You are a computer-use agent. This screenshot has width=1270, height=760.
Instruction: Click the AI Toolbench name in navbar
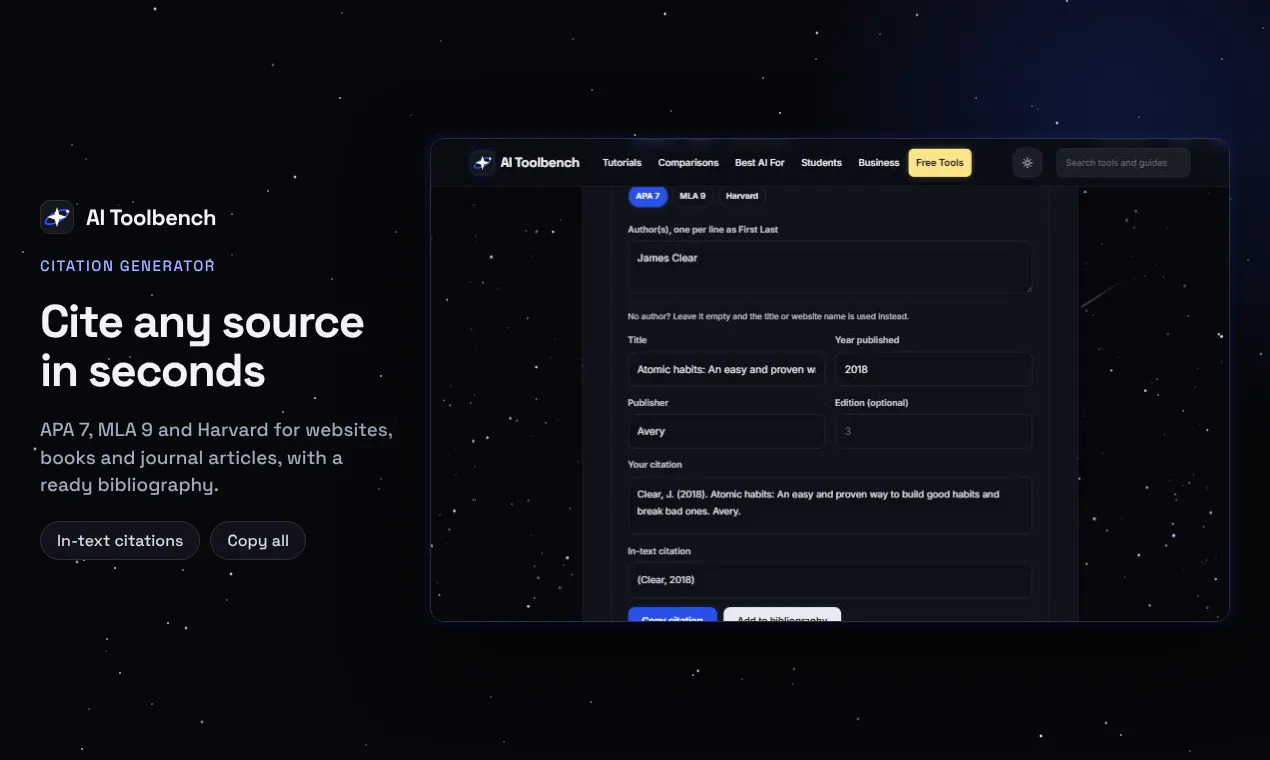[540, 162]
